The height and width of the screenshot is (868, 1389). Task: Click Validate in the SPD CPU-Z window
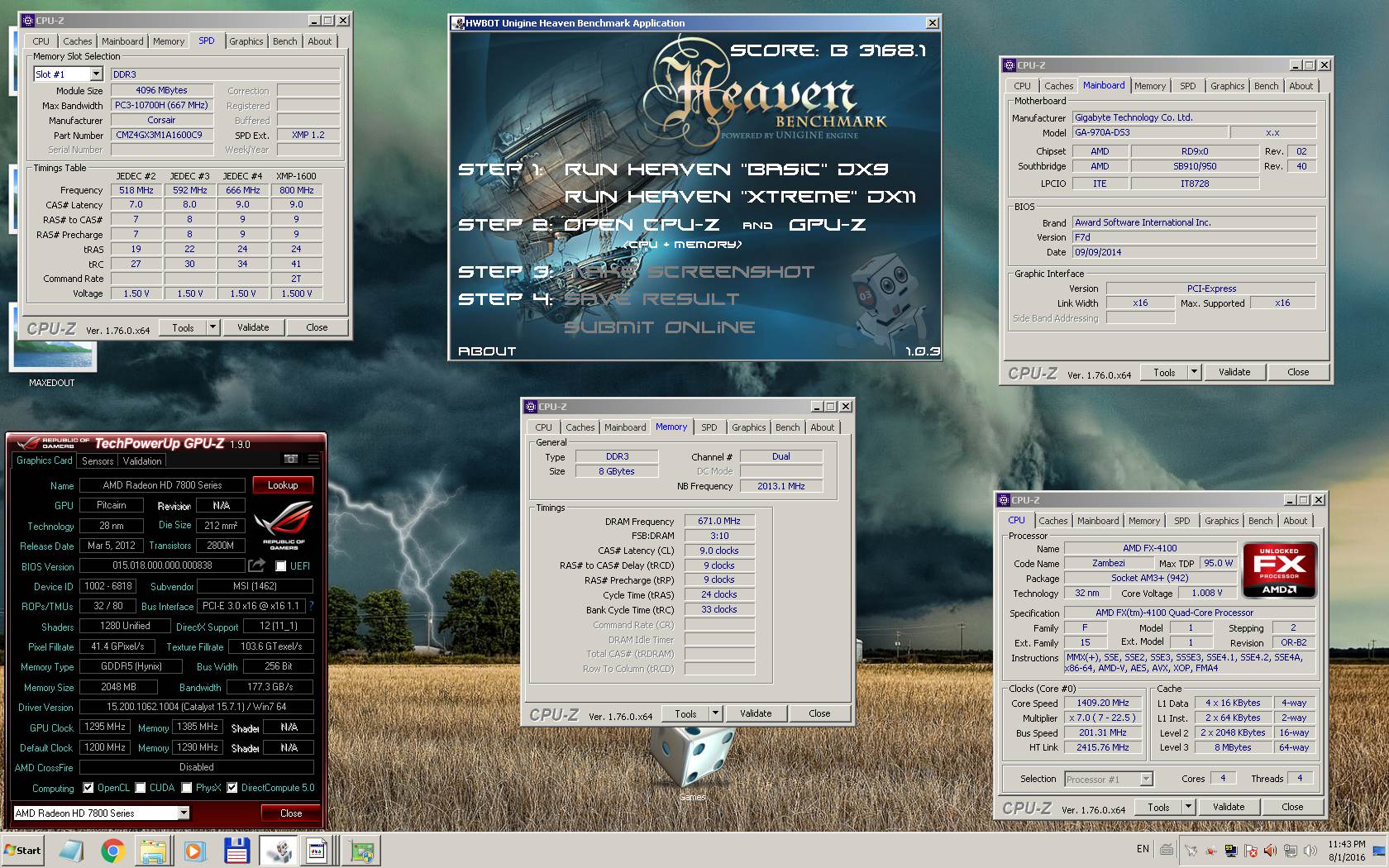click(x=253, y=327)
